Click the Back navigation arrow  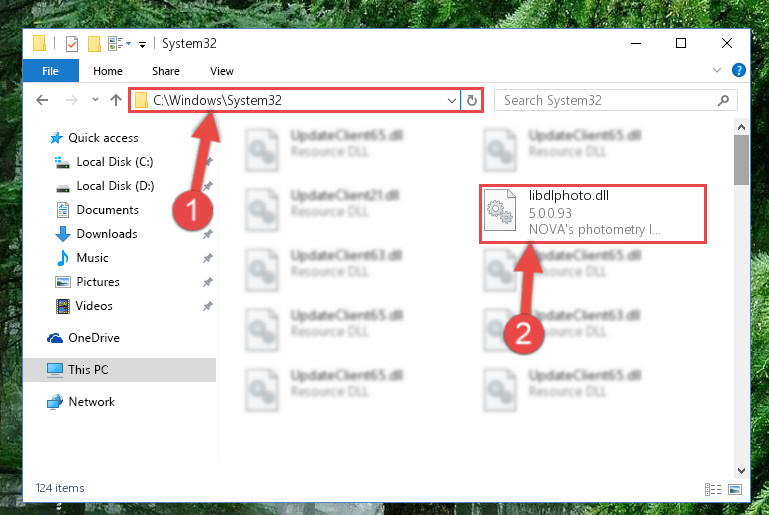coord(42,101)
